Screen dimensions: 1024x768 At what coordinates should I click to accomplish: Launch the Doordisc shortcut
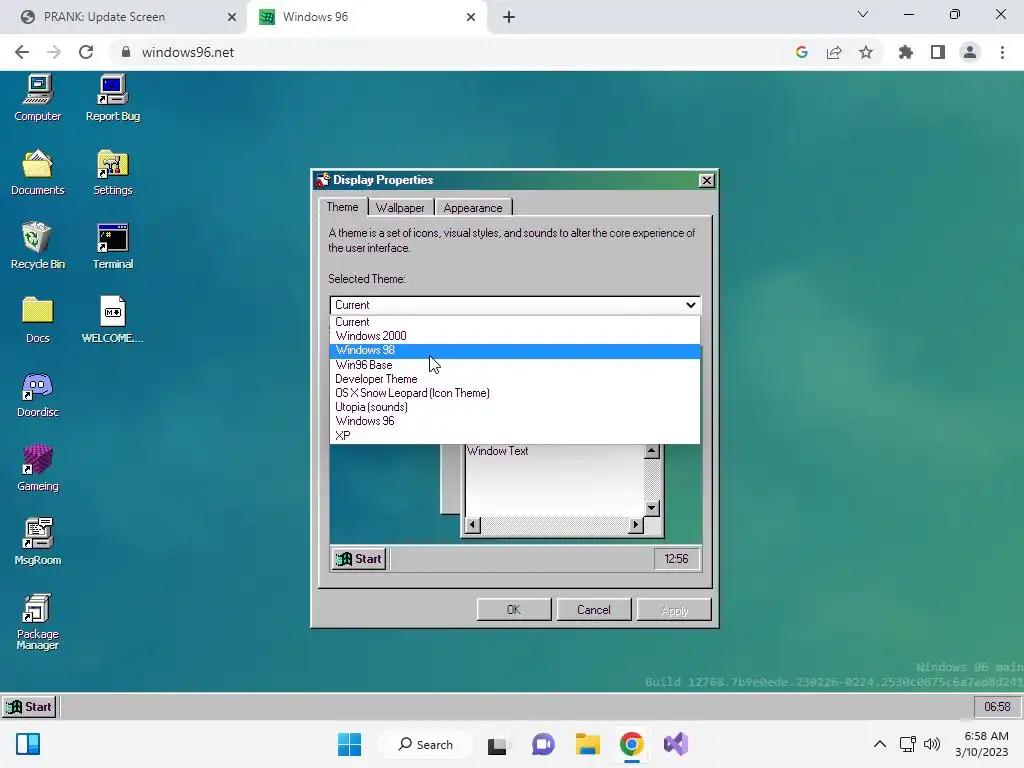(x=37, y=394)
